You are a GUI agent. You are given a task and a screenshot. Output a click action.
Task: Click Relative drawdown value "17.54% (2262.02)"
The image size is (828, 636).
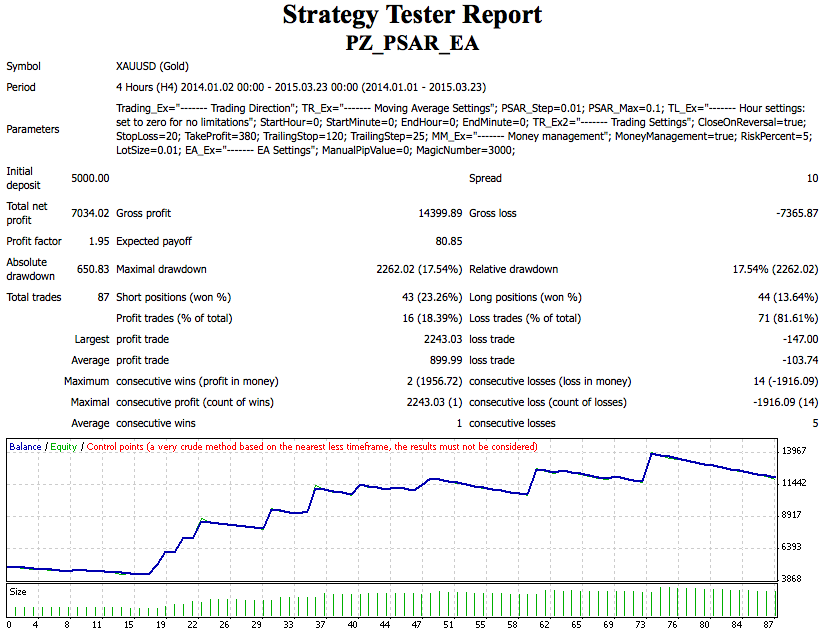775,269
